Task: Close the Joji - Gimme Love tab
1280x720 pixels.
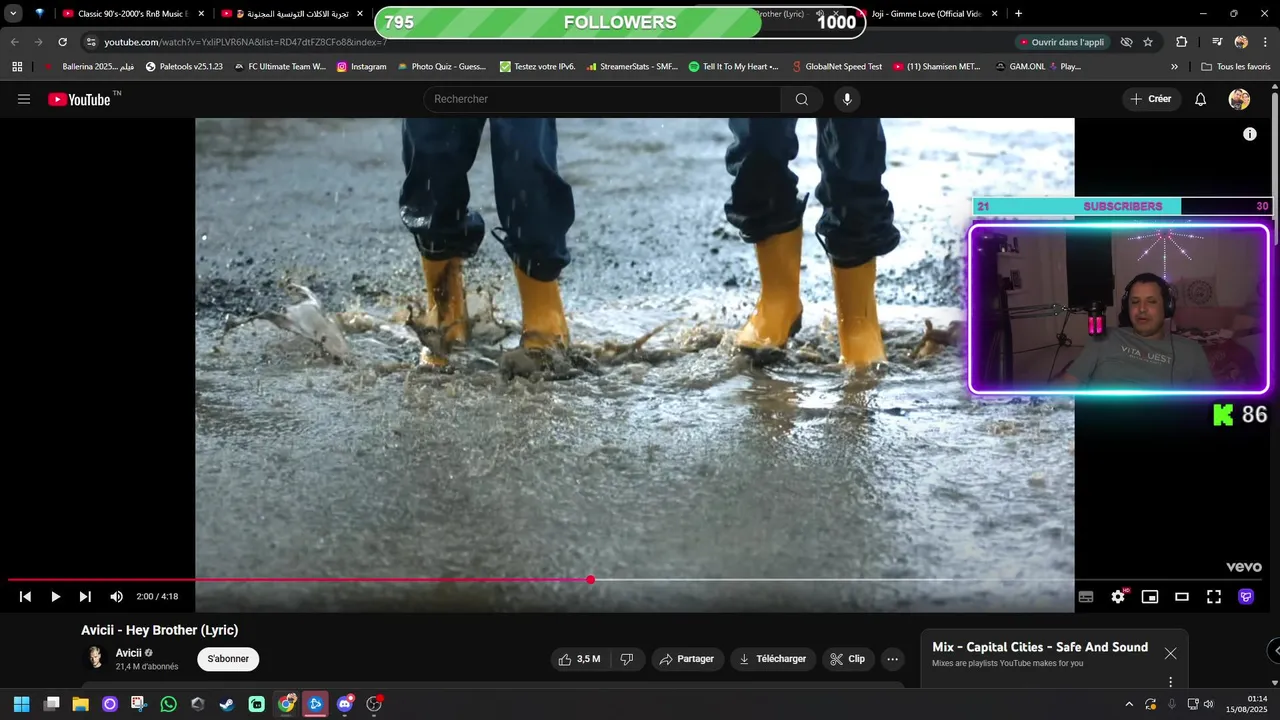Action: coord(994,14)
